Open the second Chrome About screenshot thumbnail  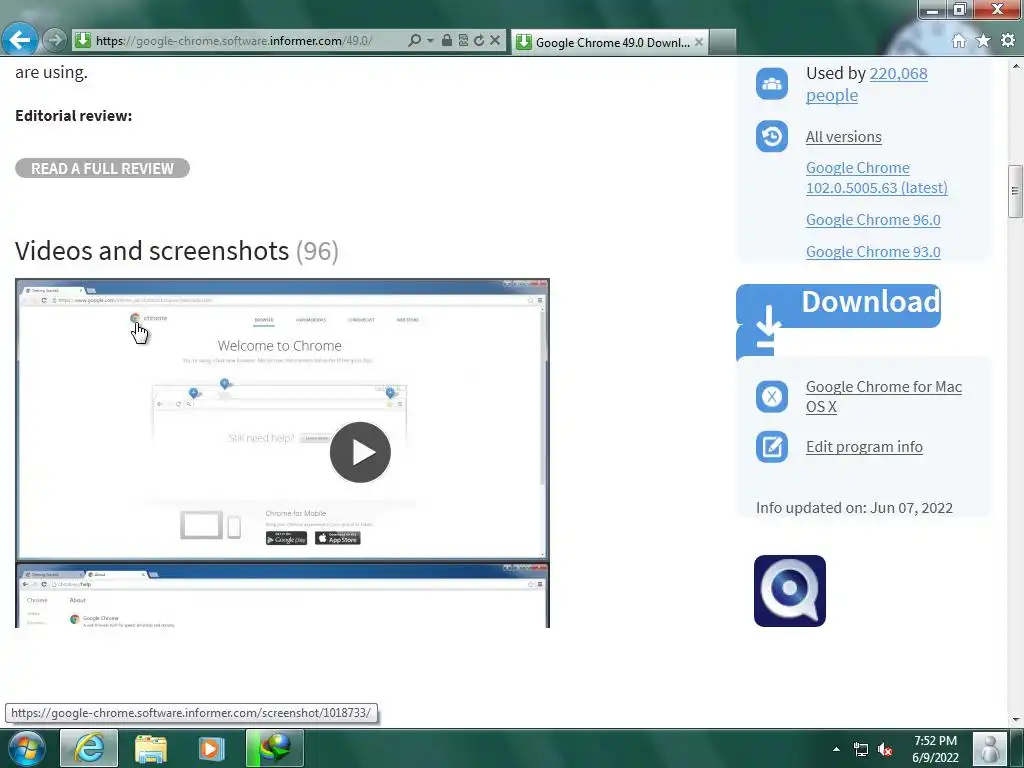pyautogui.click(x=282, y=595)
